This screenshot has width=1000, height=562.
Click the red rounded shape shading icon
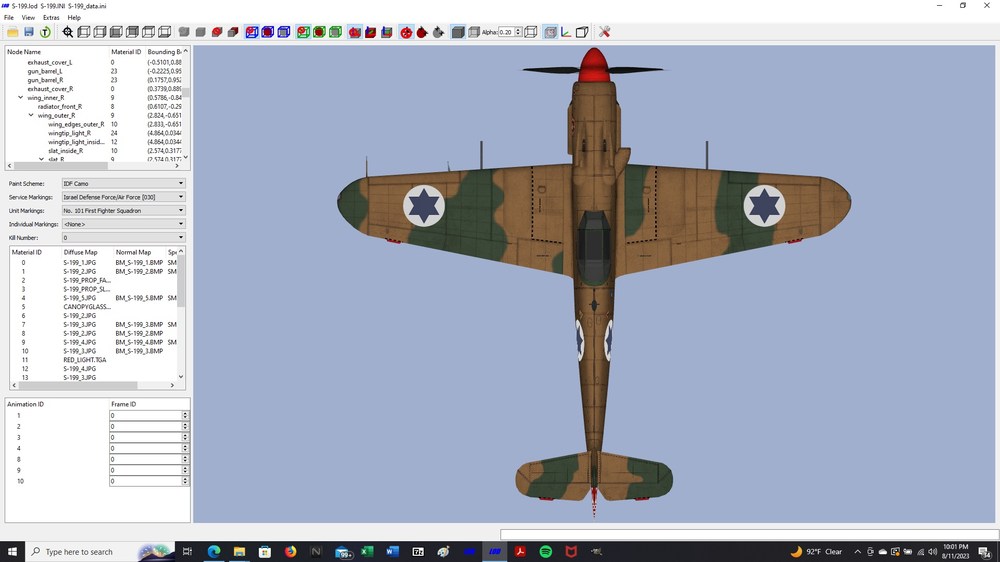(x=217, y=32)
